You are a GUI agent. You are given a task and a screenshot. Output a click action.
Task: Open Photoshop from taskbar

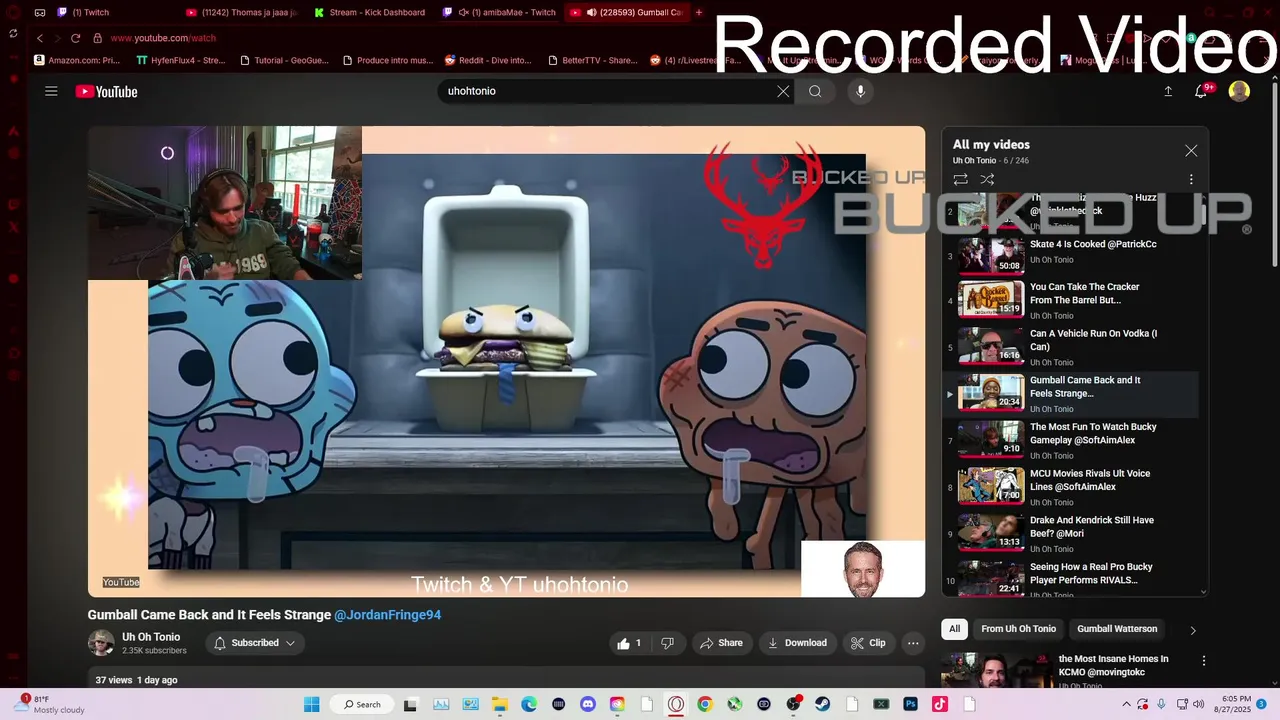911,704
